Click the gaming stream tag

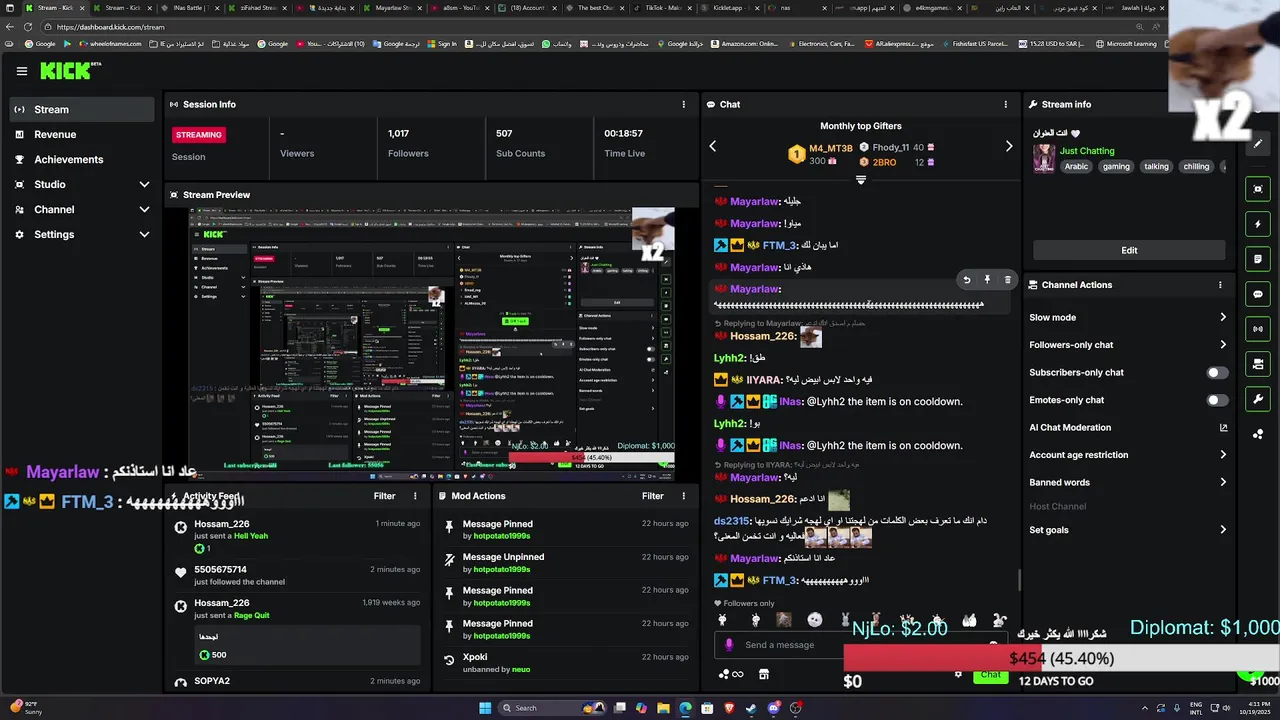(x=1116, y=167)
